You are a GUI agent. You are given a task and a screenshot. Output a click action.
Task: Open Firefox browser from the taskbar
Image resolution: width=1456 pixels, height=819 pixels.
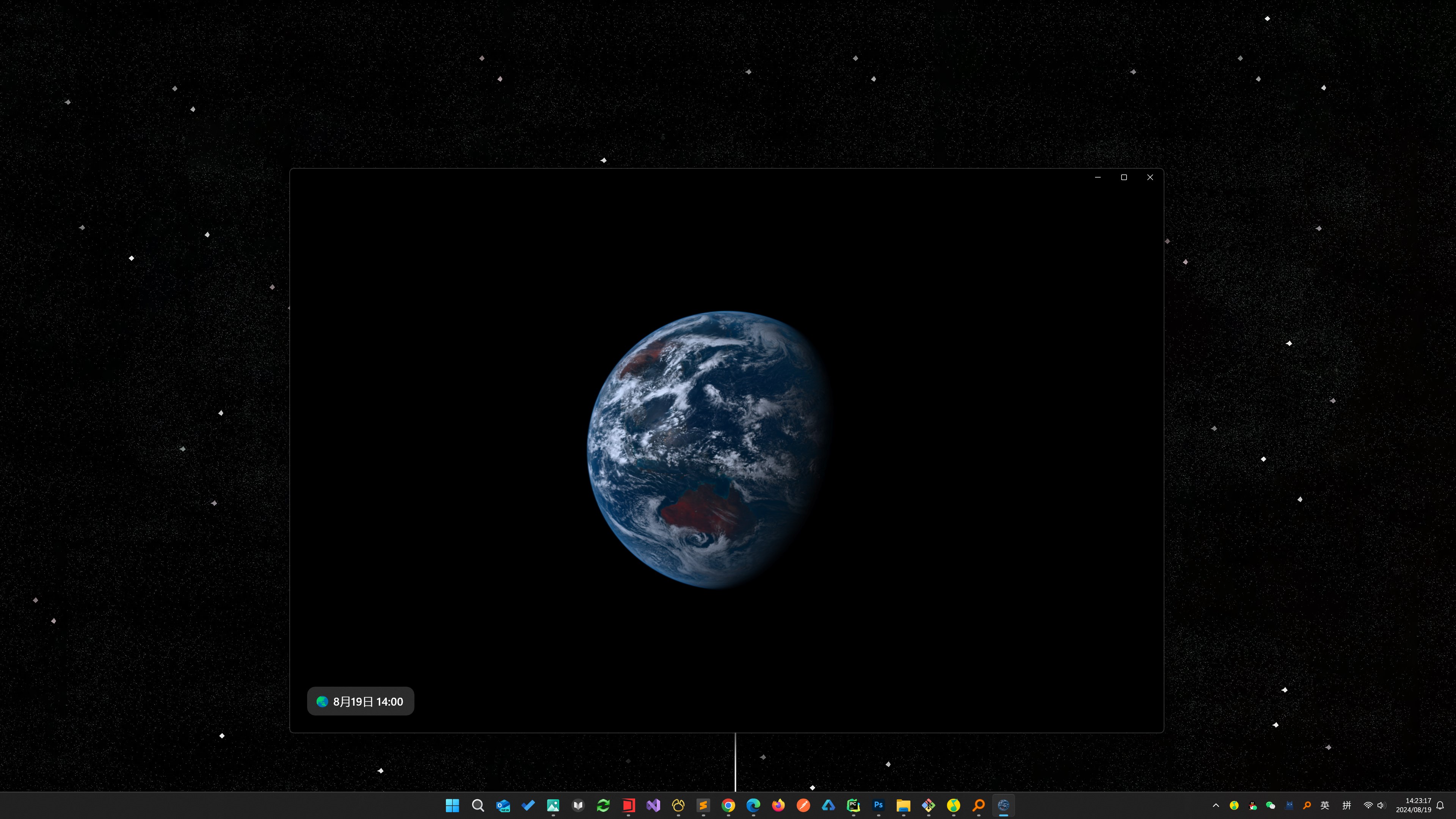(778, 805)
